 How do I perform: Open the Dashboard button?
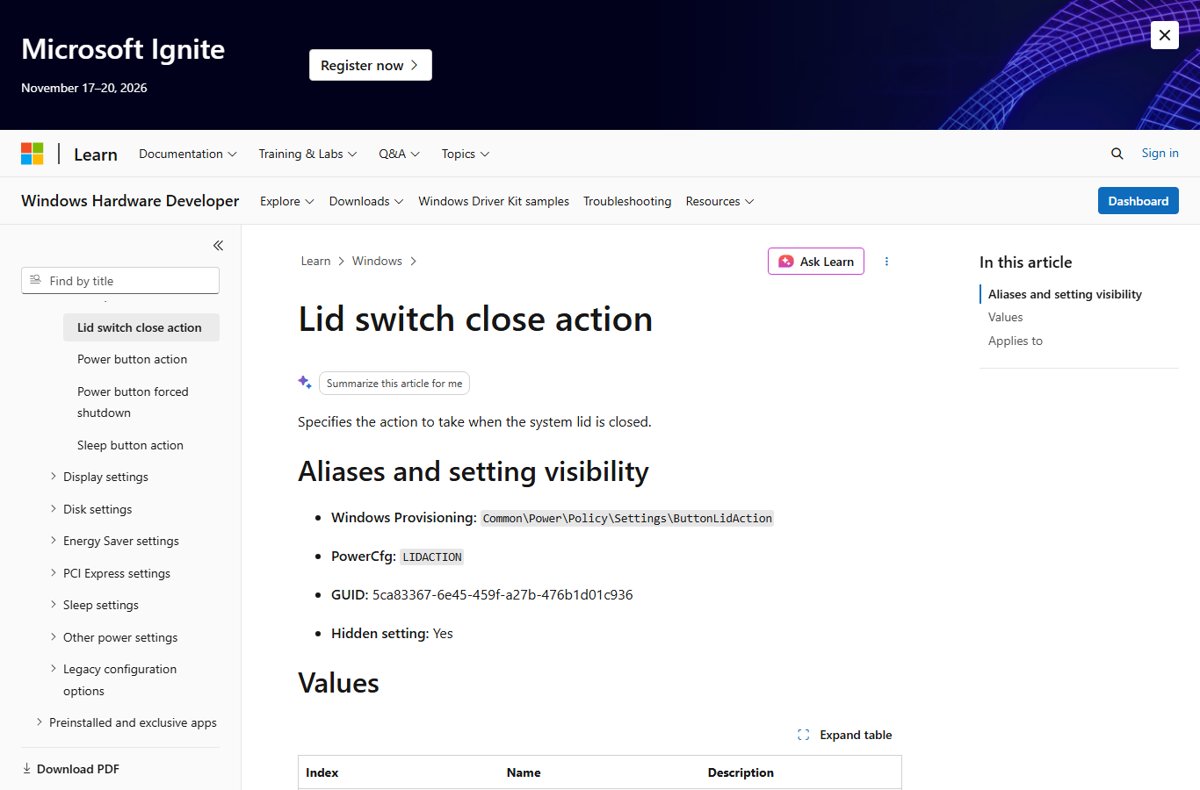click(x=1138, y=201)
